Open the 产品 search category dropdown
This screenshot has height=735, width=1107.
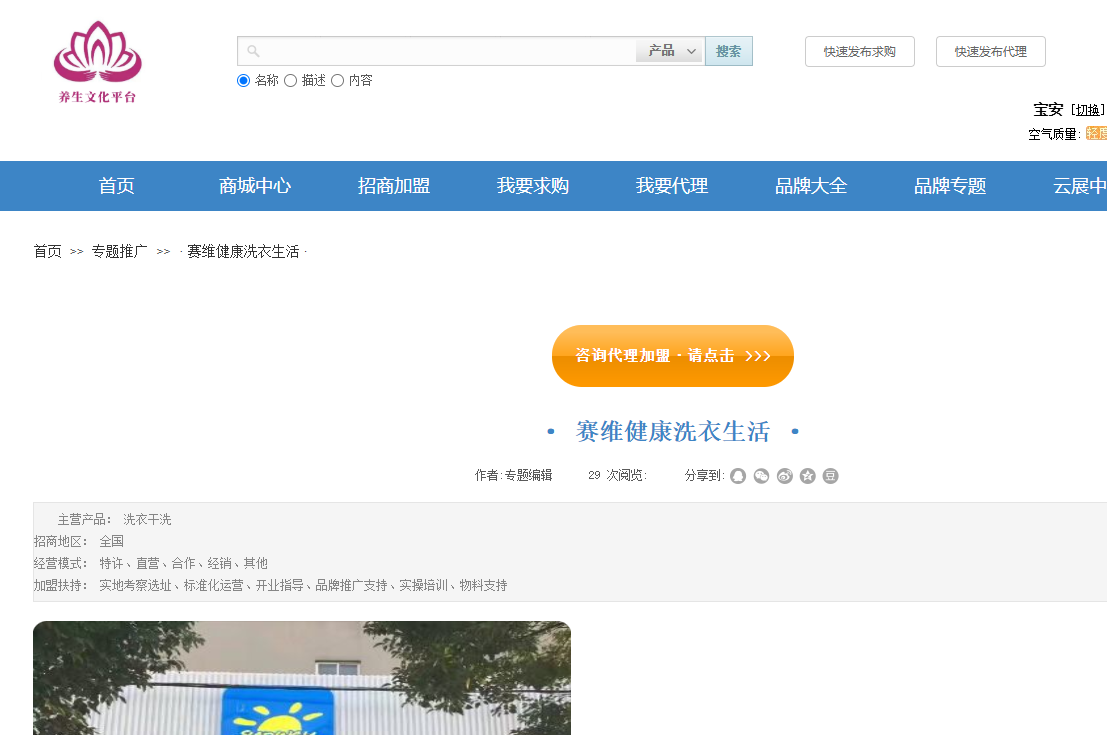pos(669,51)
